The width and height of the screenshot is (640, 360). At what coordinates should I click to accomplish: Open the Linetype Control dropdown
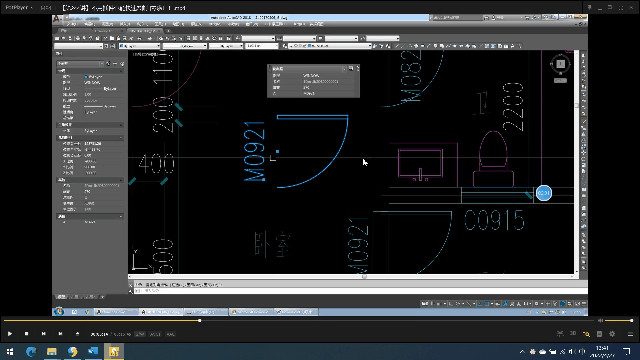click(185, 46)
